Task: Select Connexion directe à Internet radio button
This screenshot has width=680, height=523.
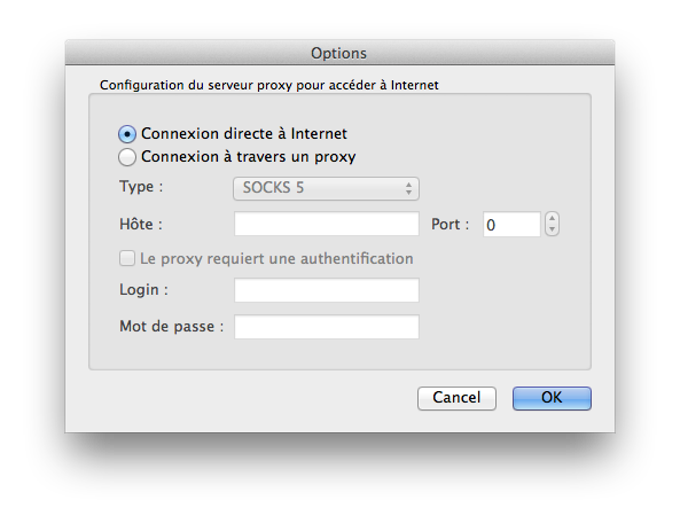Action: (127, 134)
